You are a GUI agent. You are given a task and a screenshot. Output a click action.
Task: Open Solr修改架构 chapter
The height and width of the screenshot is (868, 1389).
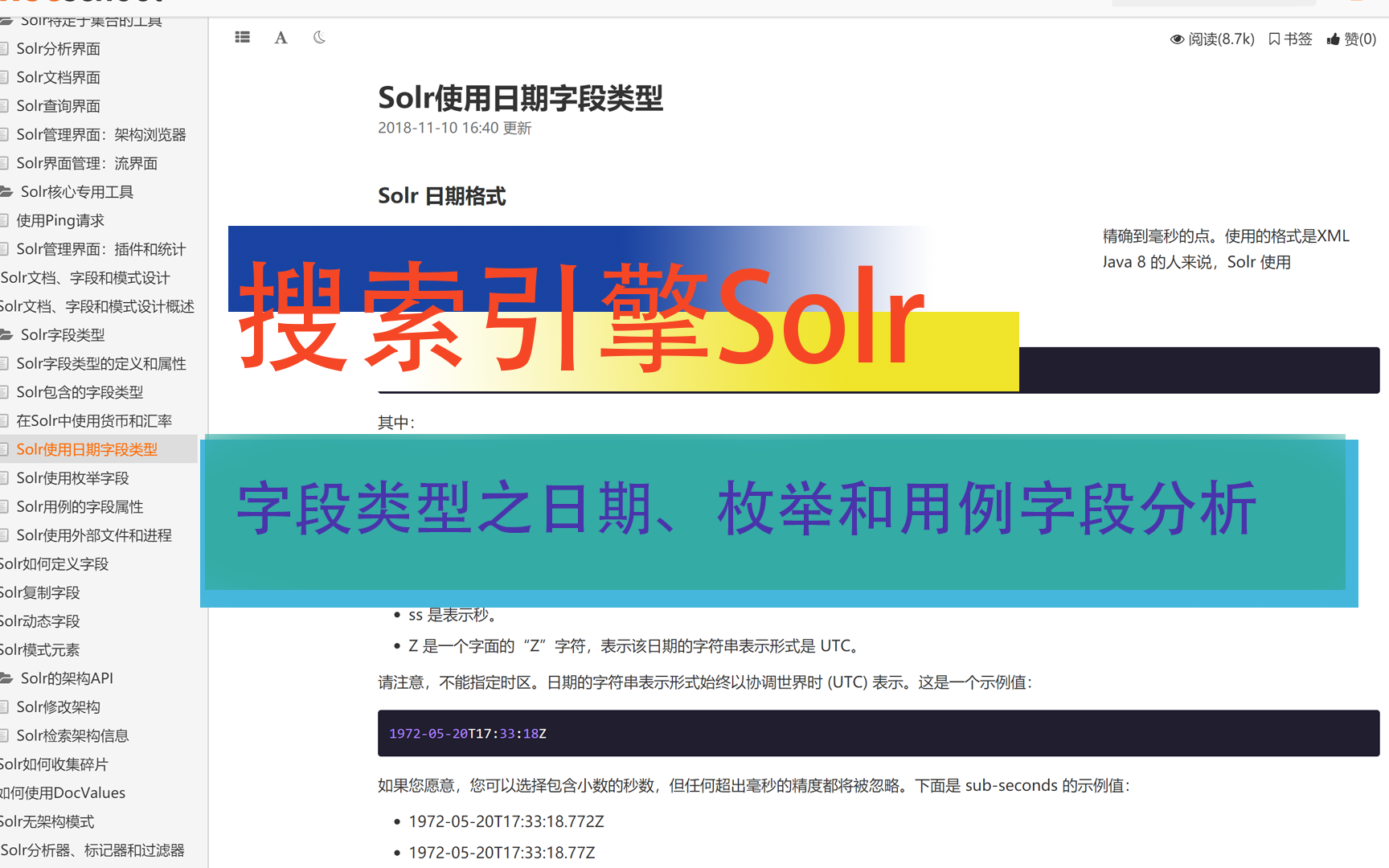[x=59, y=707]
